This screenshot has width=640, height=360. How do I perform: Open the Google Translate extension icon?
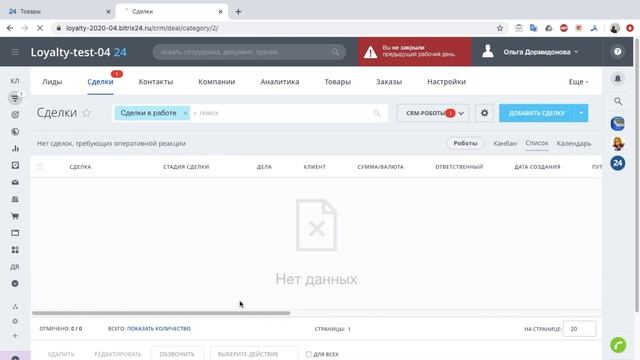pos(533,28)
